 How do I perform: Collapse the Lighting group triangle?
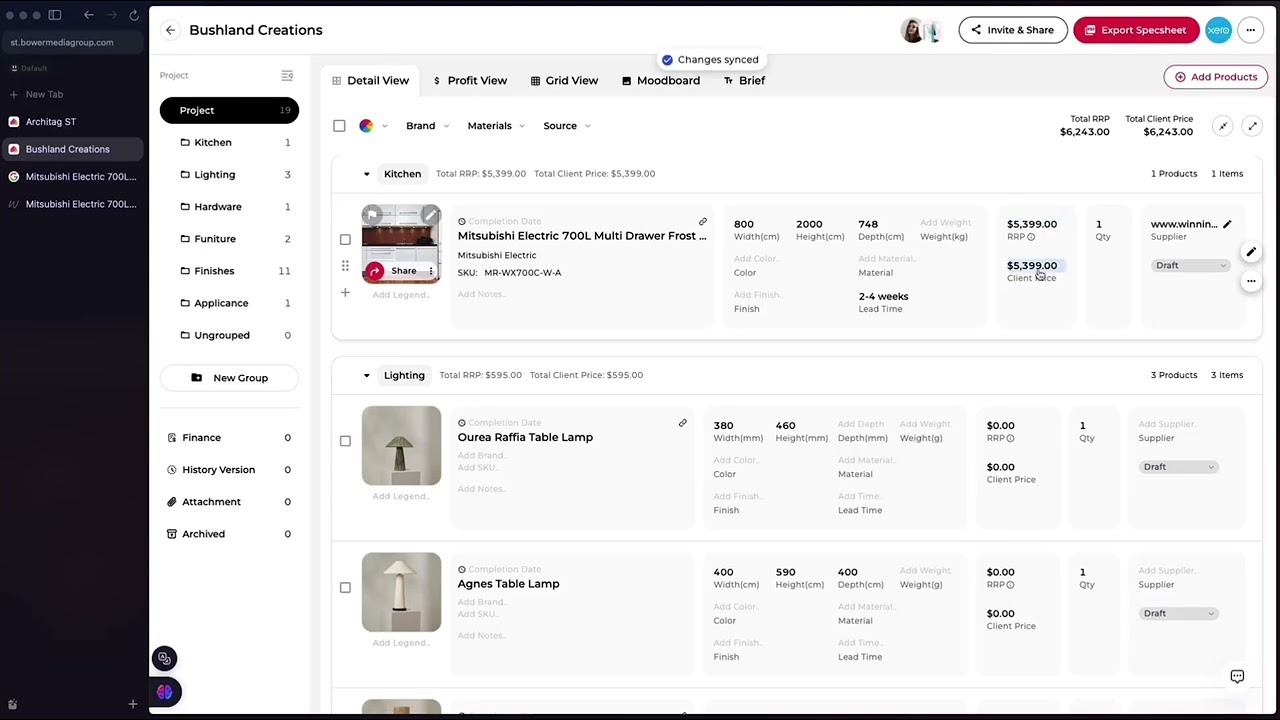(366, 375)
